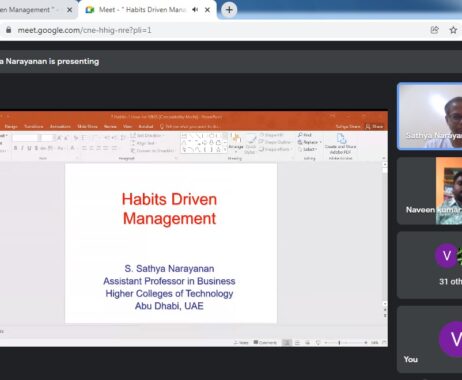Open Text Direction dropdown

click(147, 136)
